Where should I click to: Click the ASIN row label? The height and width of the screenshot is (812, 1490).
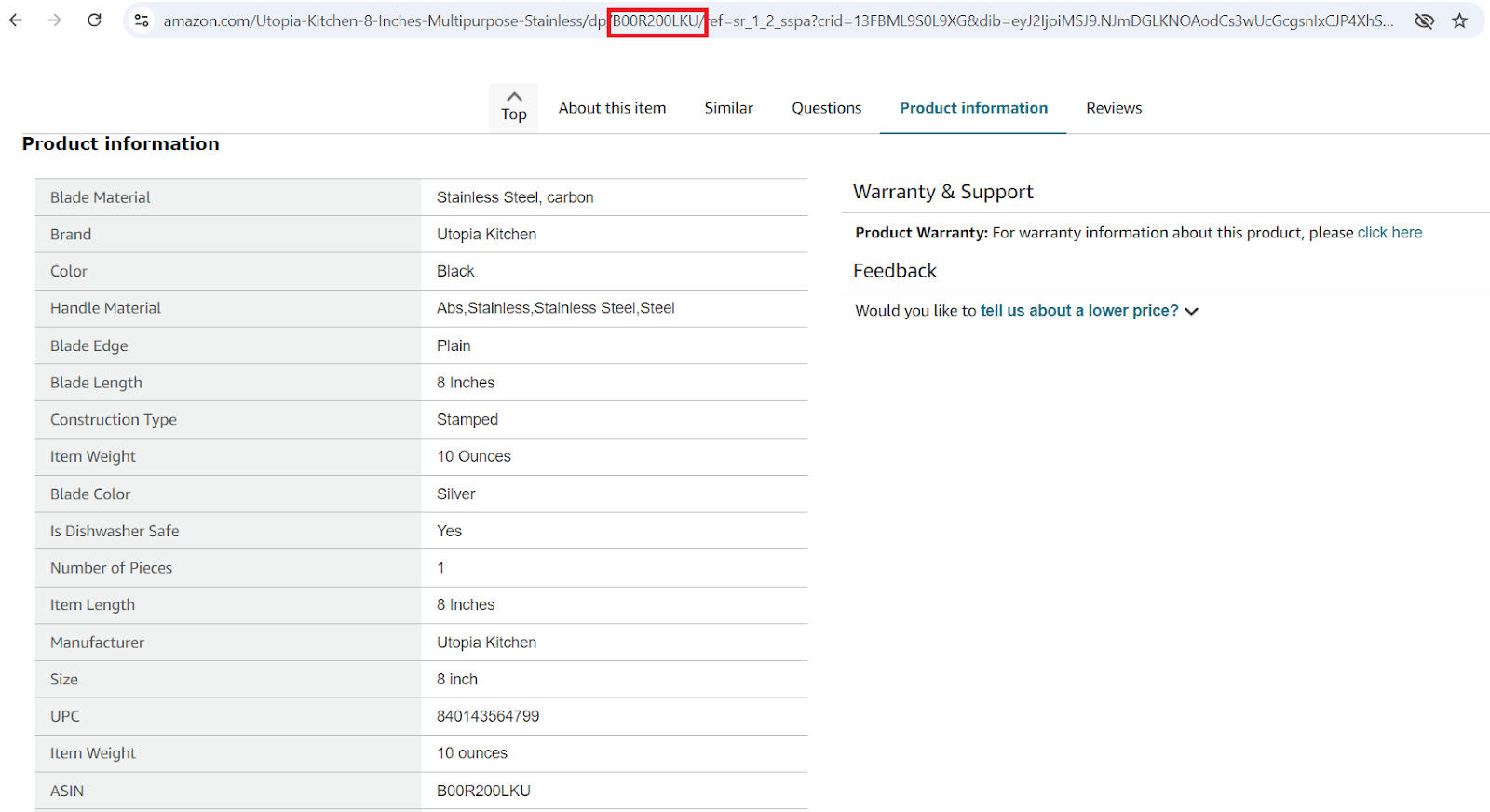67,791
